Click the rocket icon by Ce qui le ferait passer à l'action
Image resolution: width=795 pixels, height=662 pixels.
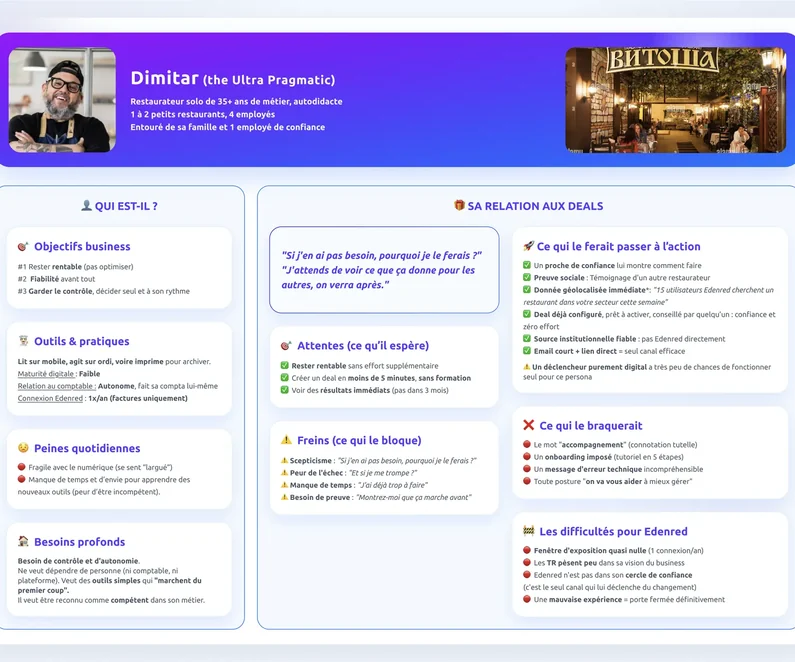(x=528, y=246)
